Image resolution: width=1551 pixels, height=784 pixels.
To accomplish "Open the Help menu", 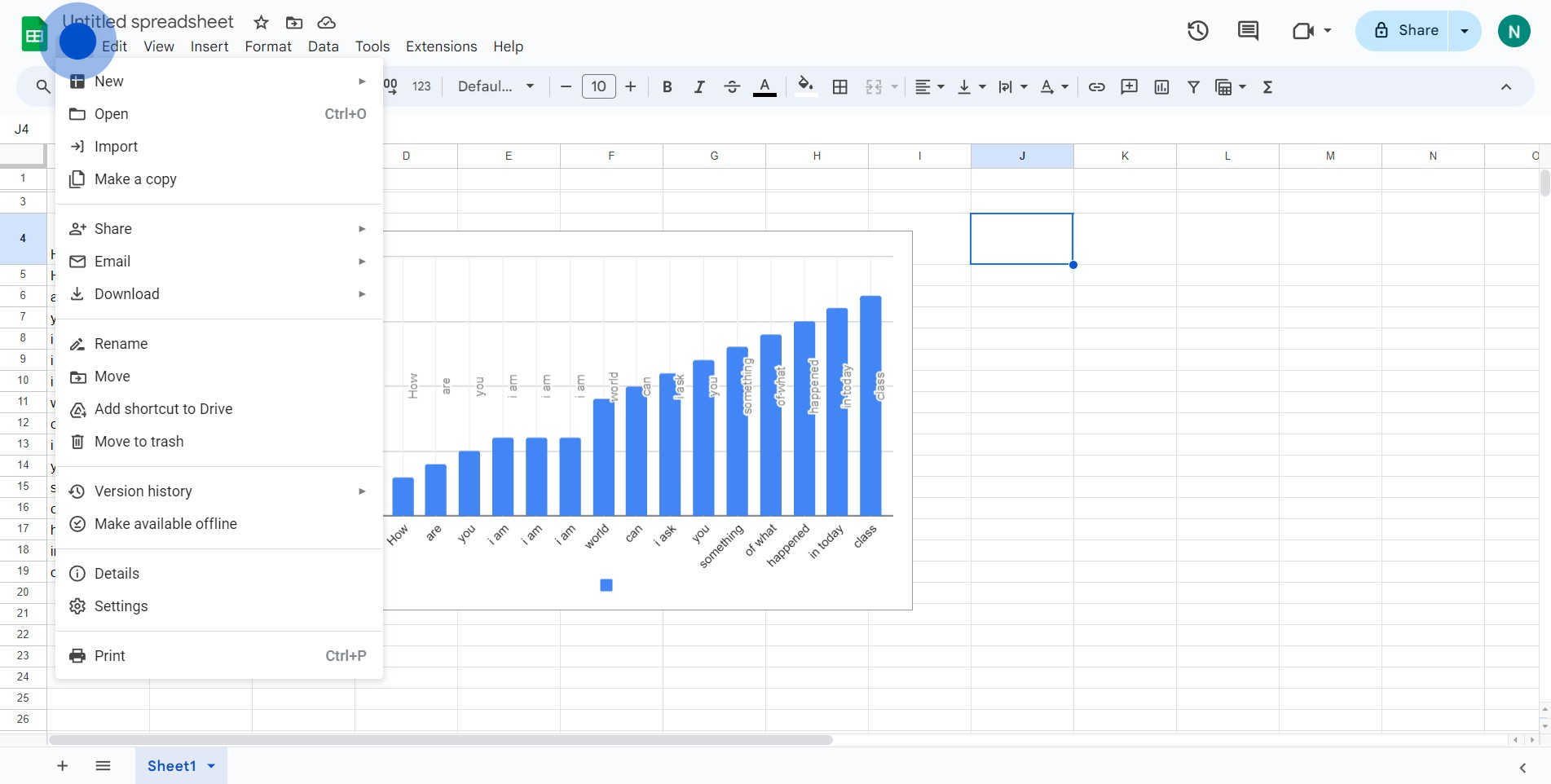I will pyautogui.click(x=508, y=46).
